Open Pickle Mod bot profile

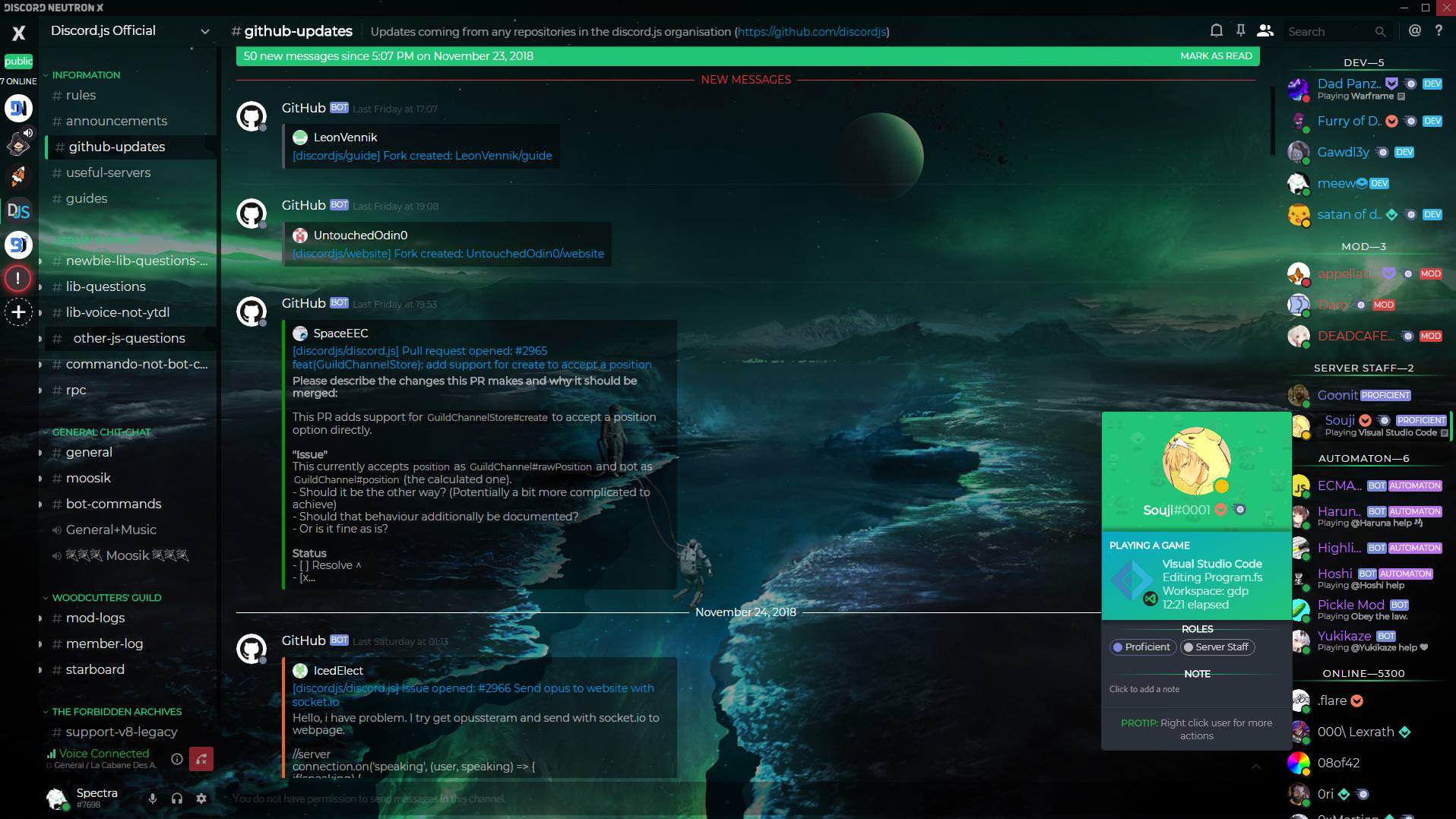[x=1368, y=609]
